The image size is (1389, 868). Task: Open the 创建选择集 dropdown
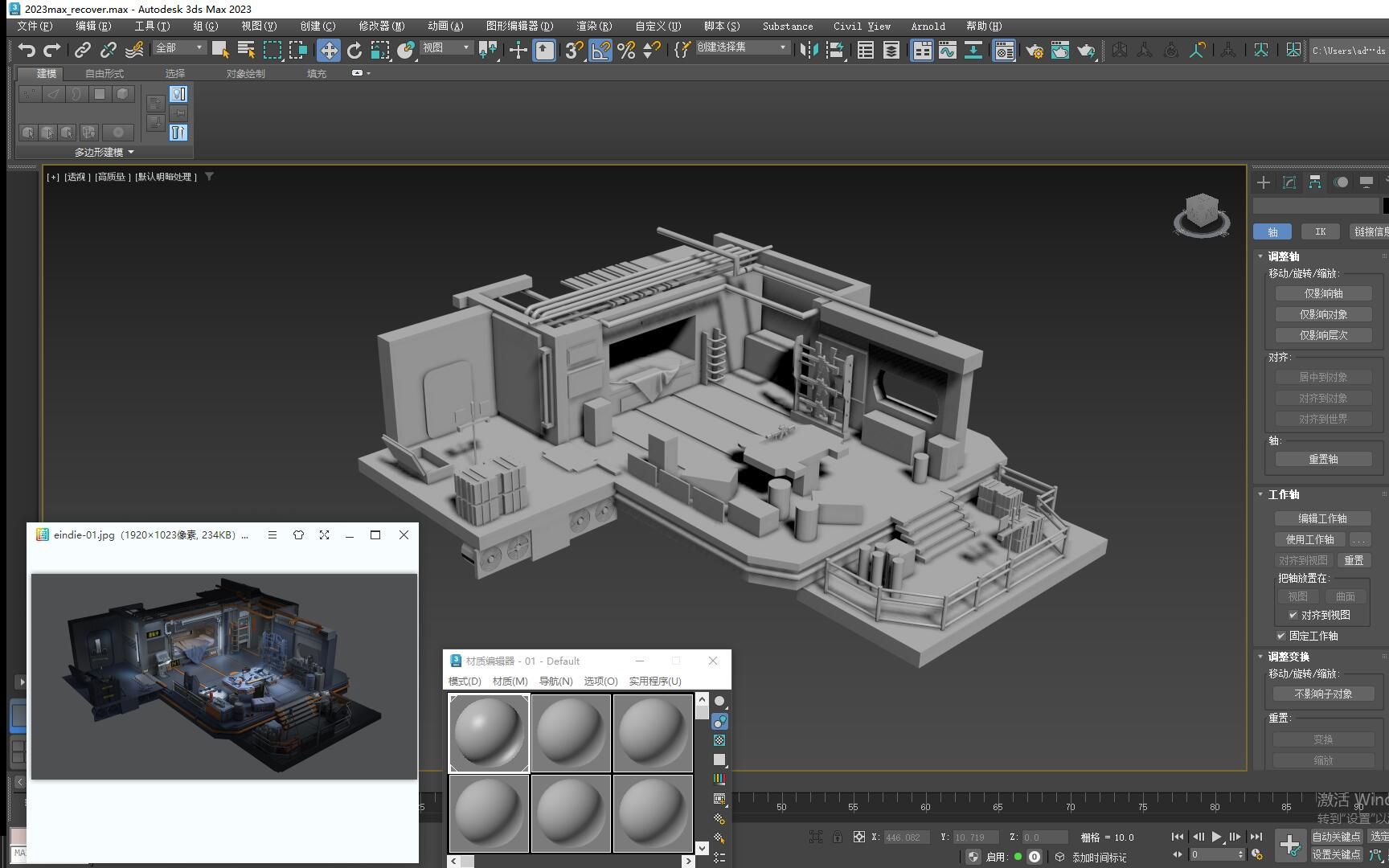[784, 47]
